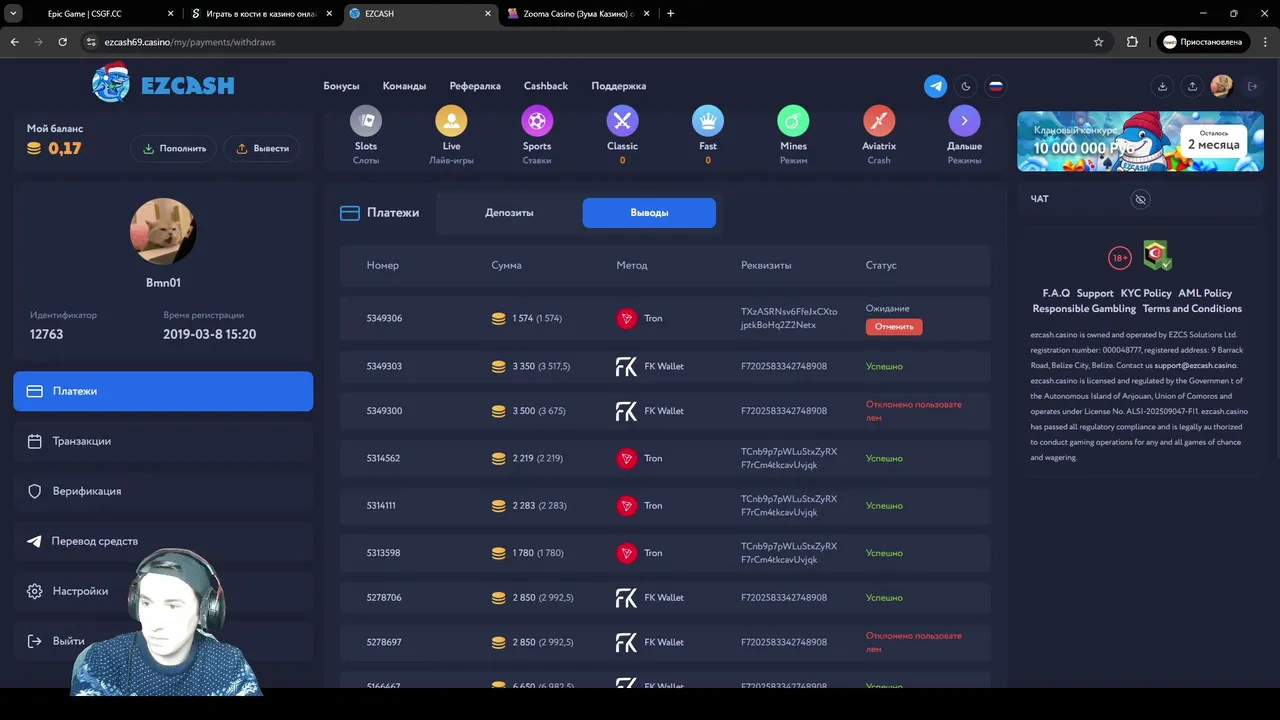Open the Russian flag language selector
1280x720 pixels.
pyautogui.click(x=996, y=86)
